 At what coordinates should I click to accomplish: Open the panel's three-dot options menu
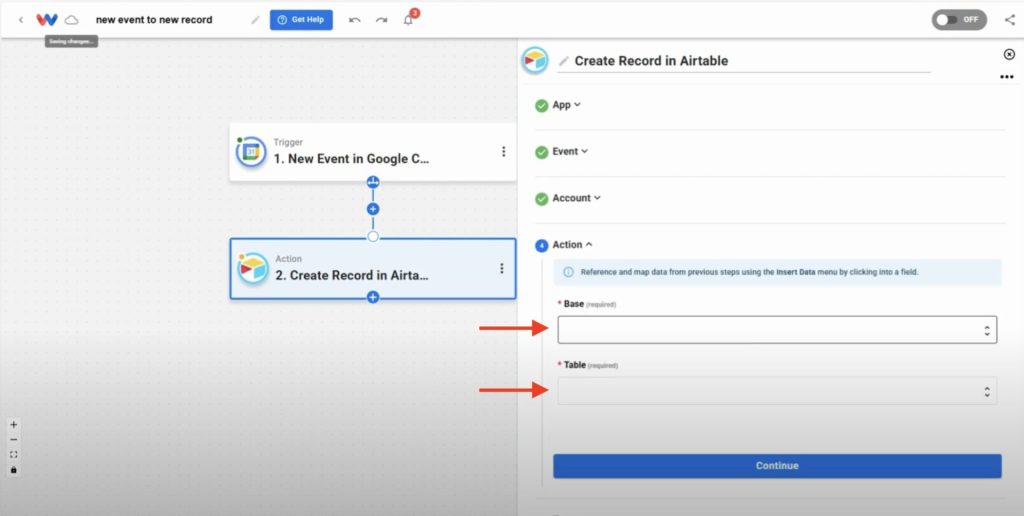(1006, 77)
